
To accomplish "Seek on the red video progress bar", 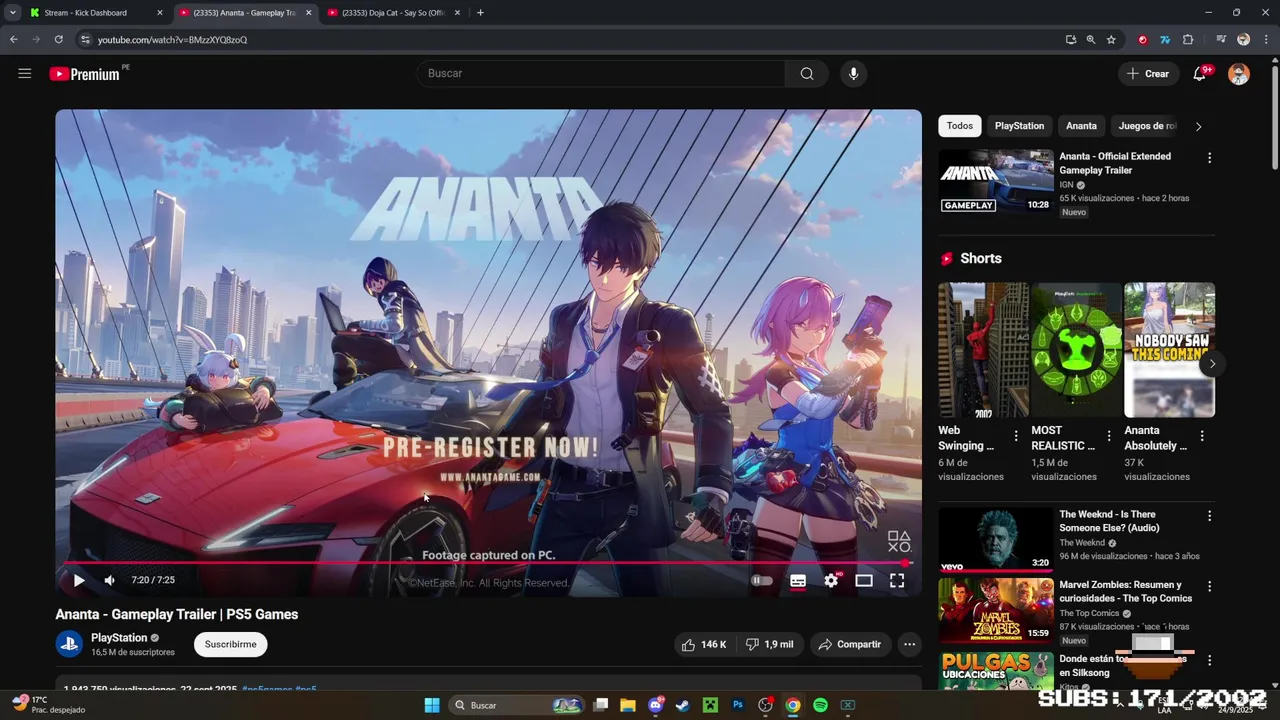I will 488,563.
